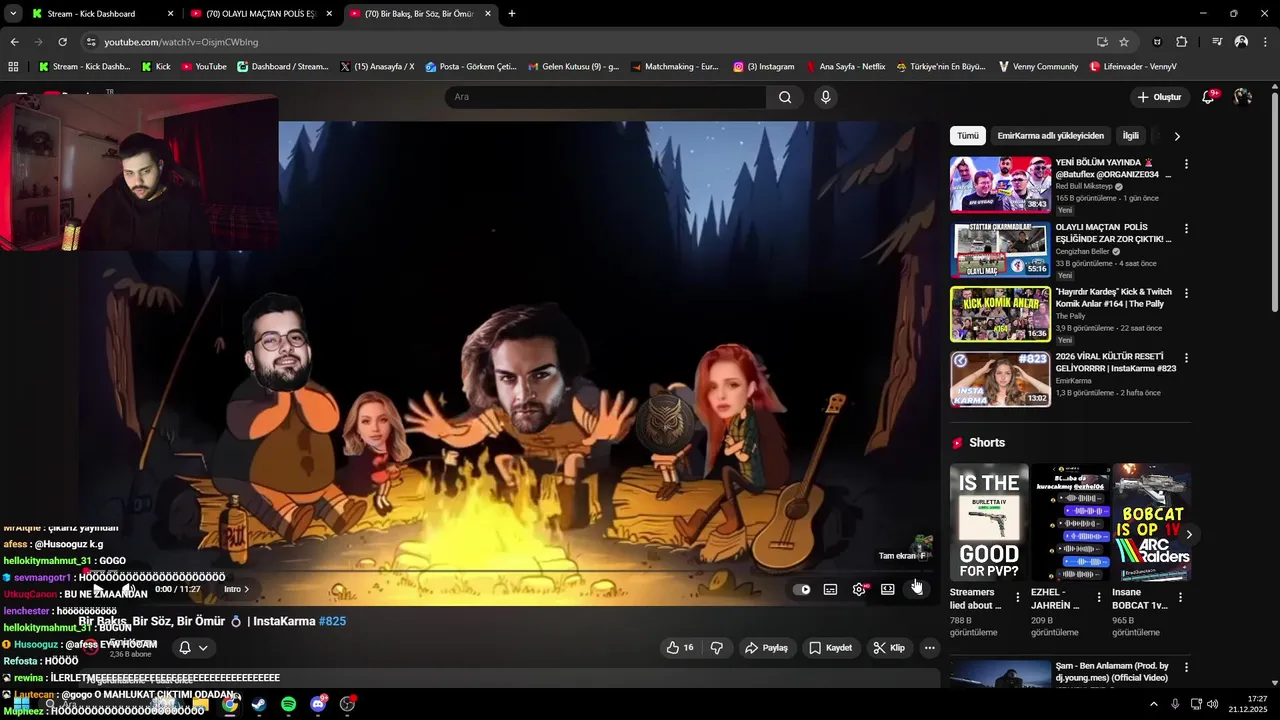Image resolution: width=1280 pixels, height=720 pixels.
Task: Focus the YouTube Ara search field
Action: (x=606, y=97)
